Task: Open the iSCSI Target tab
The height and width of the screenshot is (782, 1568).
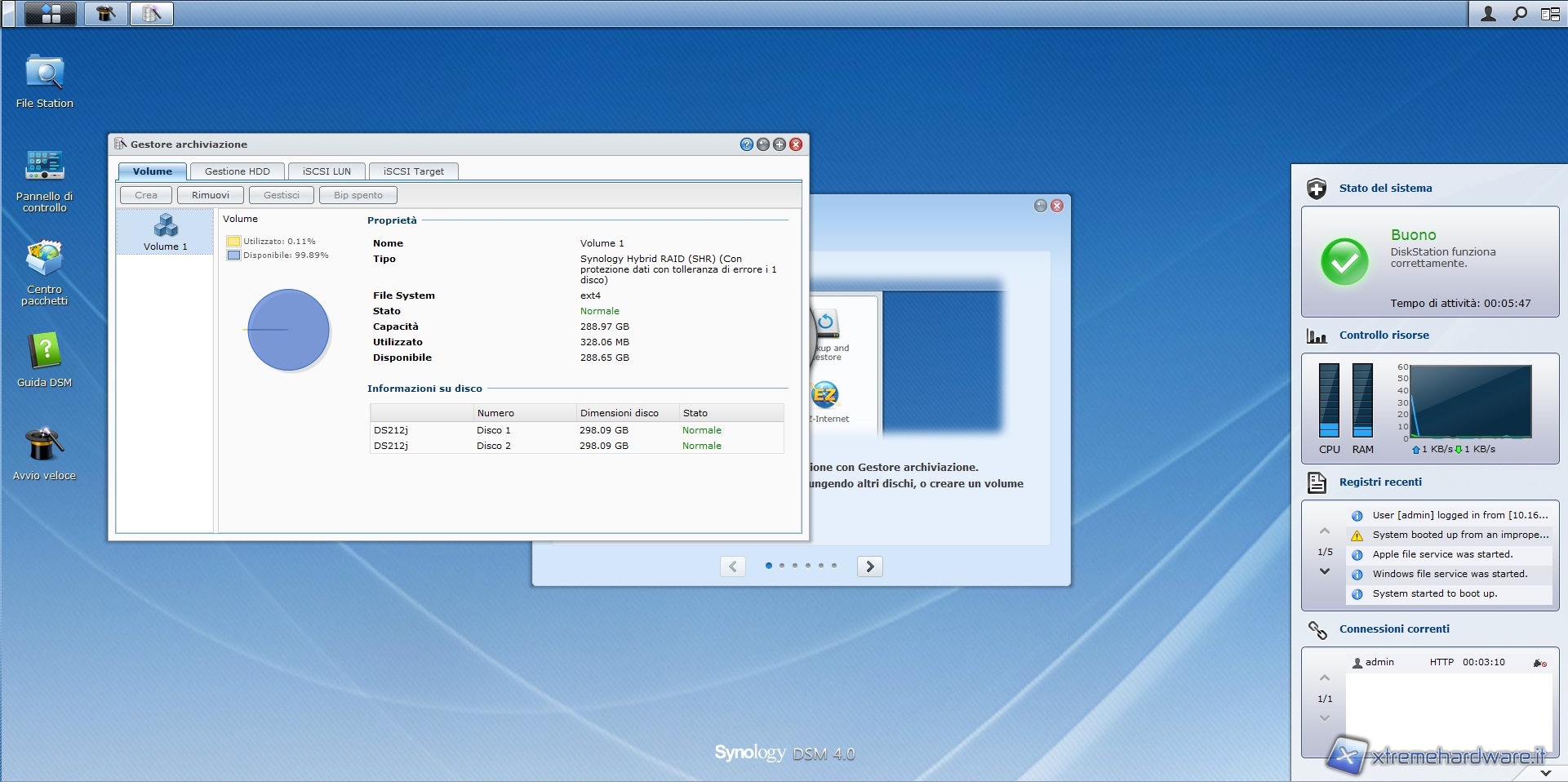Action: (x=413, y=171)
